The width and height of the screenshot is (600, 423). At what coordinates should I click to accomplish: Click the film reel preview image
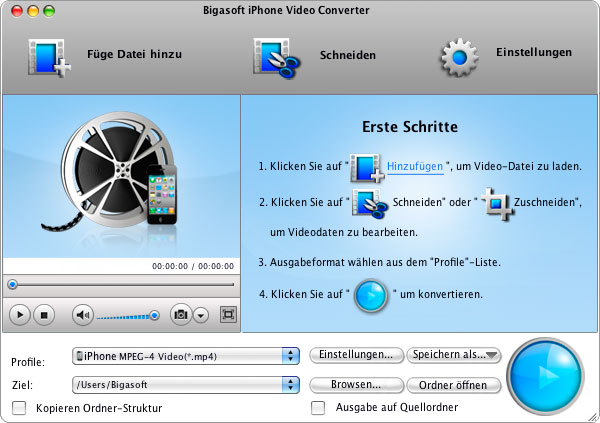pyautogui.click(x=111, y=172)
